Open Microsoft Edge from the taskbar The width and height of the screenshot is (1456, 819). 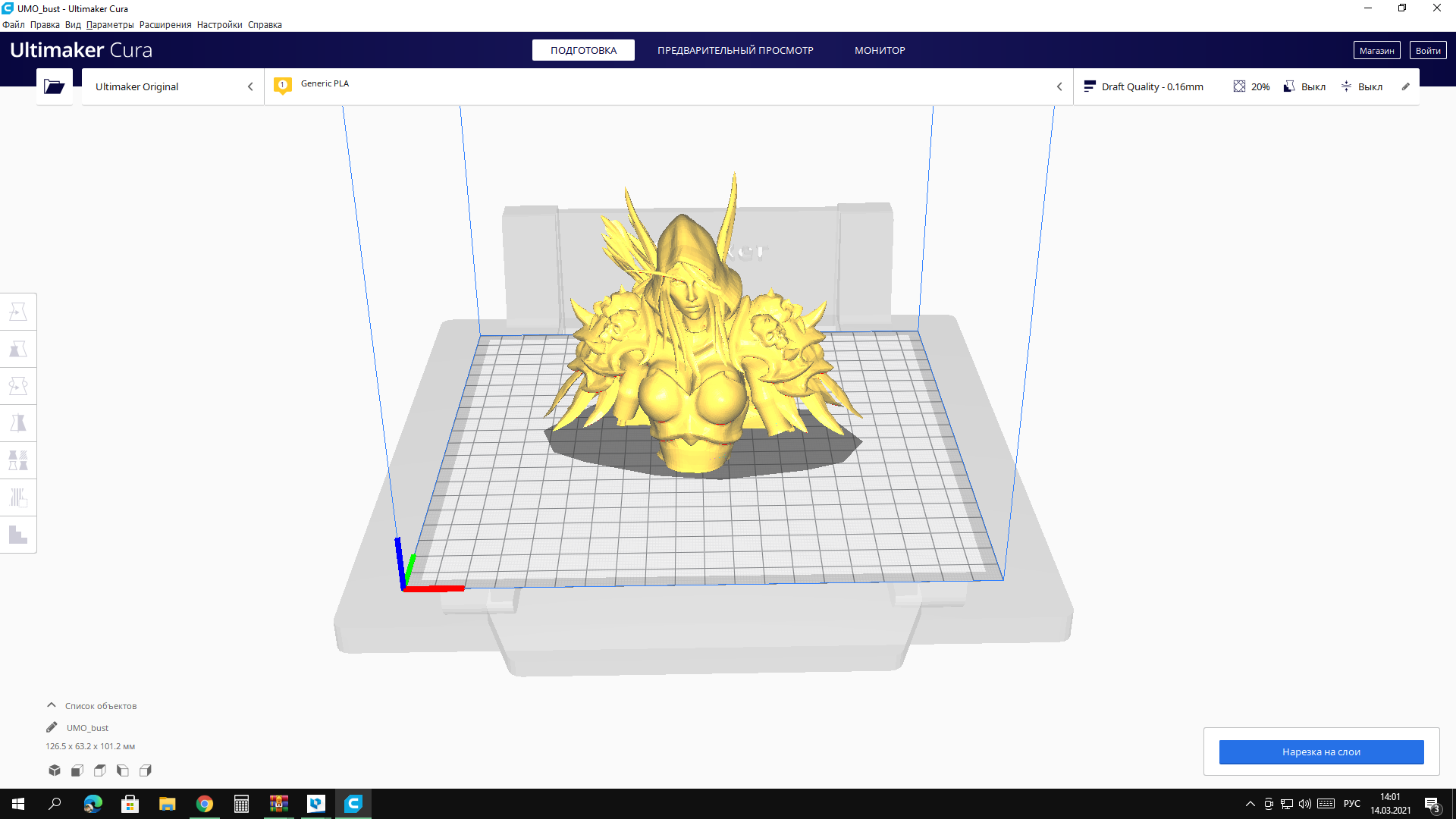coord(93,804)
